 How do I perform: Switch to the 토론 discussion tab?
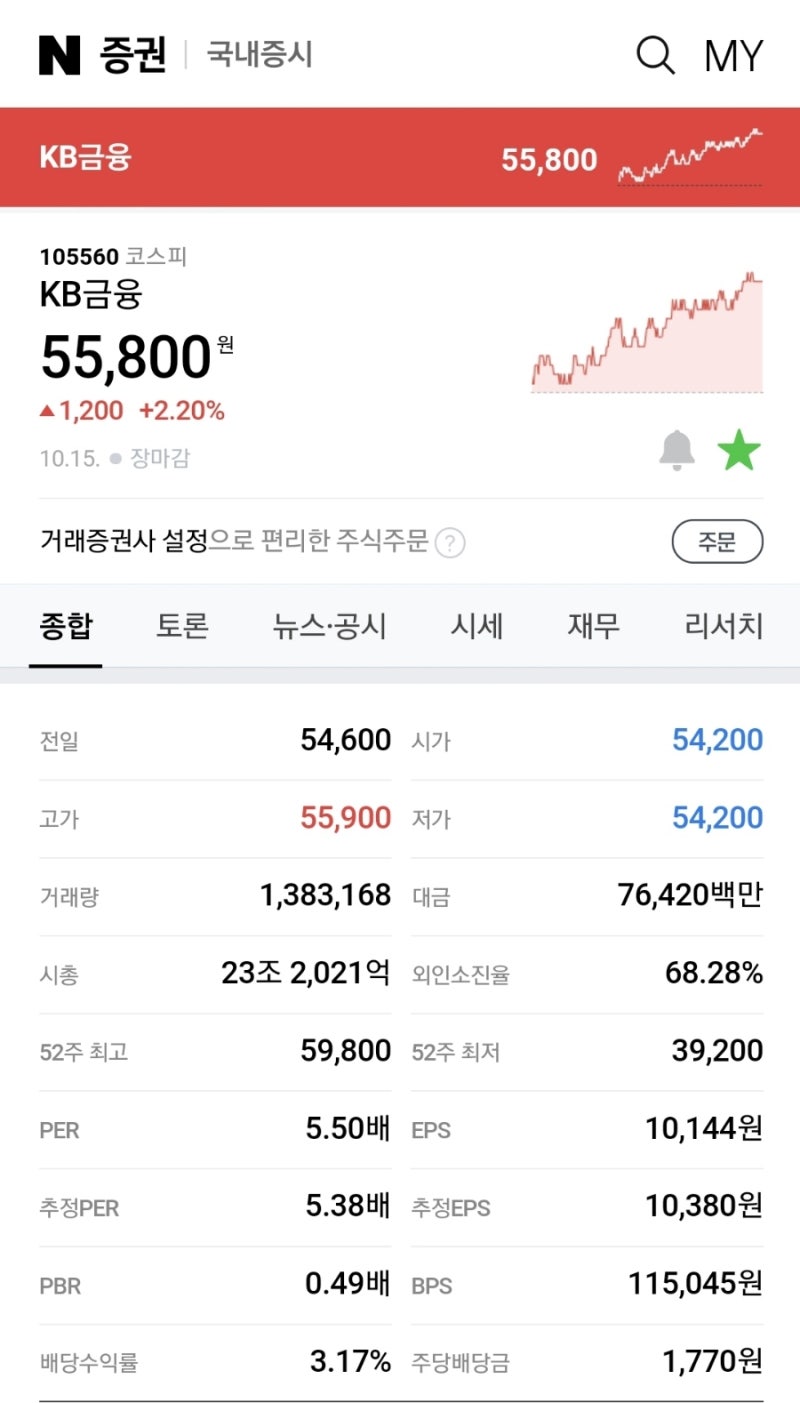click(x=180, y=625)
